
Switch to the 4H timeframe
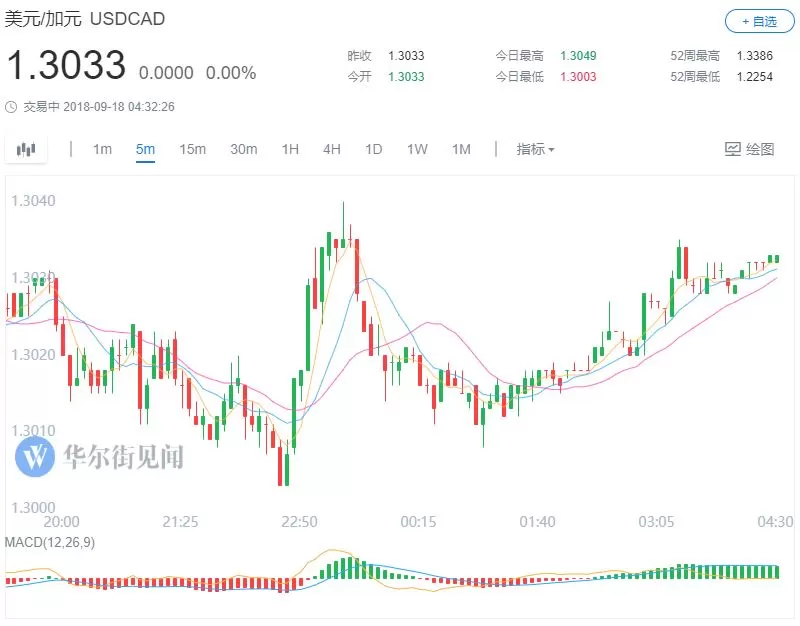point(332,149)
